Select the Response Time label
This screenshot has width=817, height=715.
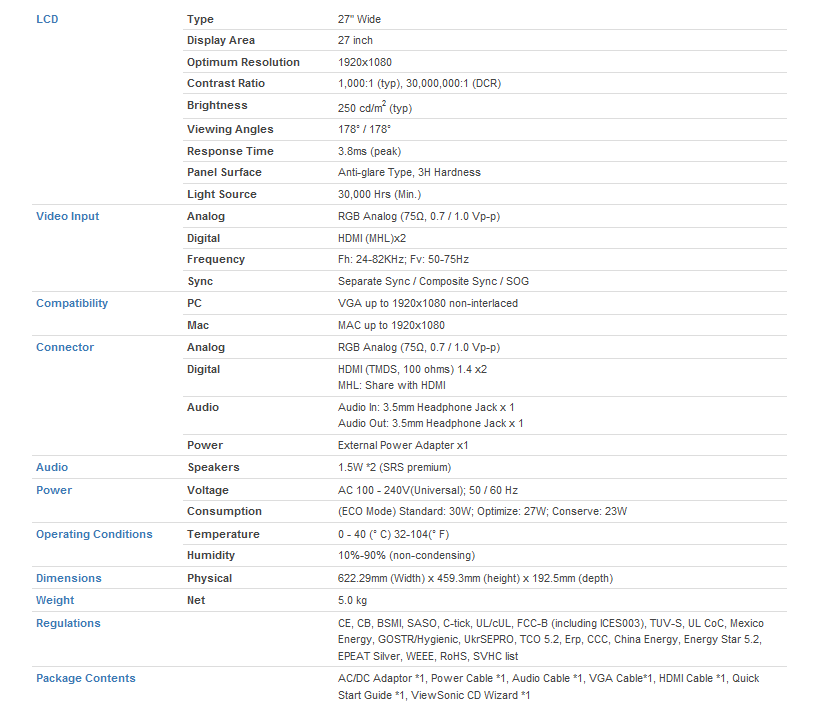click(230, 151)
